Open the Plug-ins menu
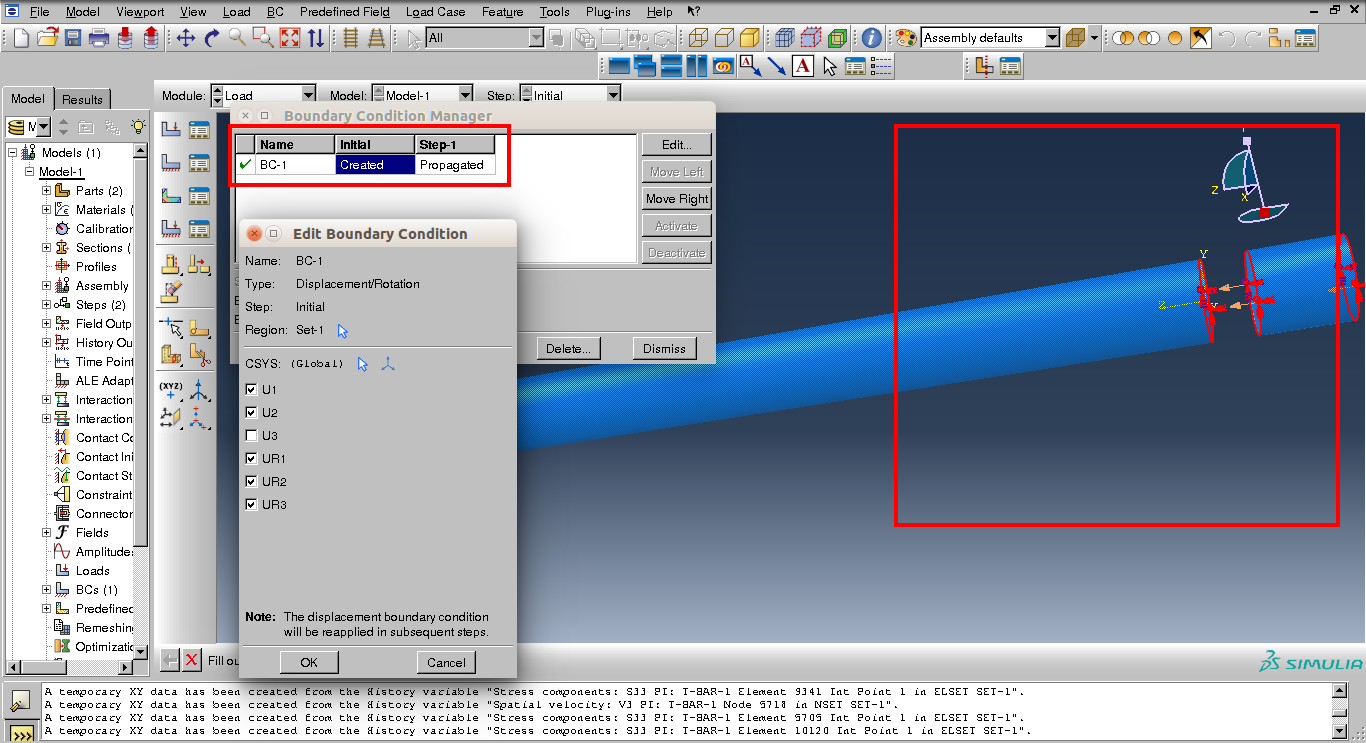This screenshot has height=743, width=1366. coord(607,12)
